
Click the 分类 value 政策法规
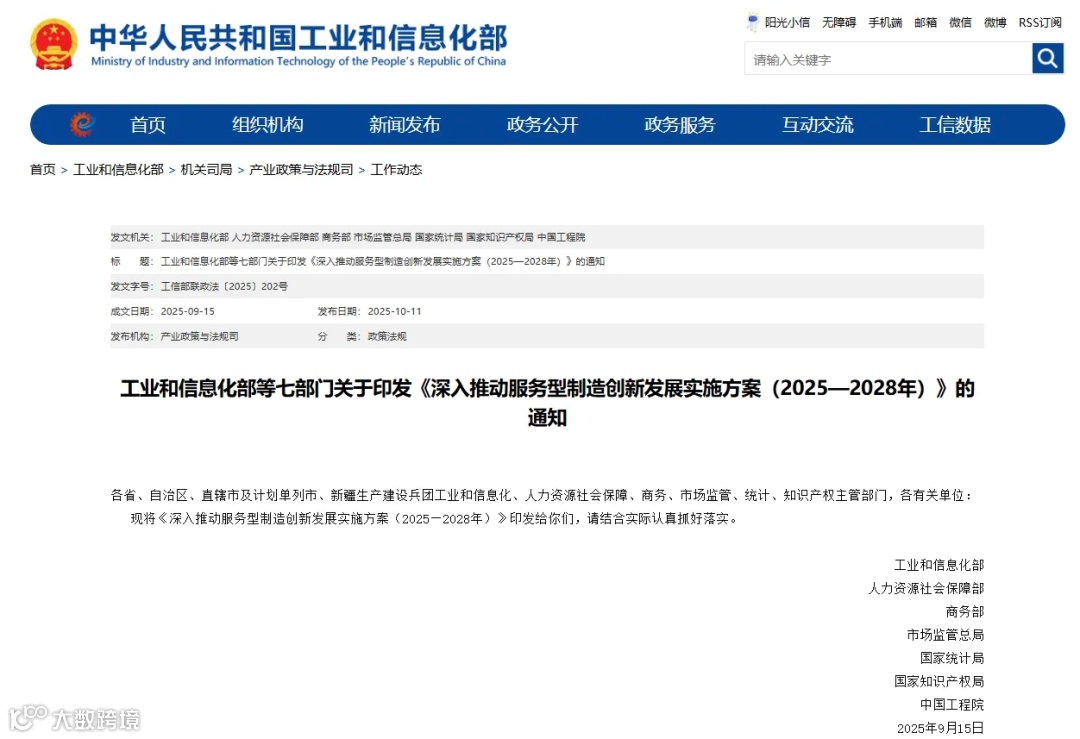click(x=387, y=336)
